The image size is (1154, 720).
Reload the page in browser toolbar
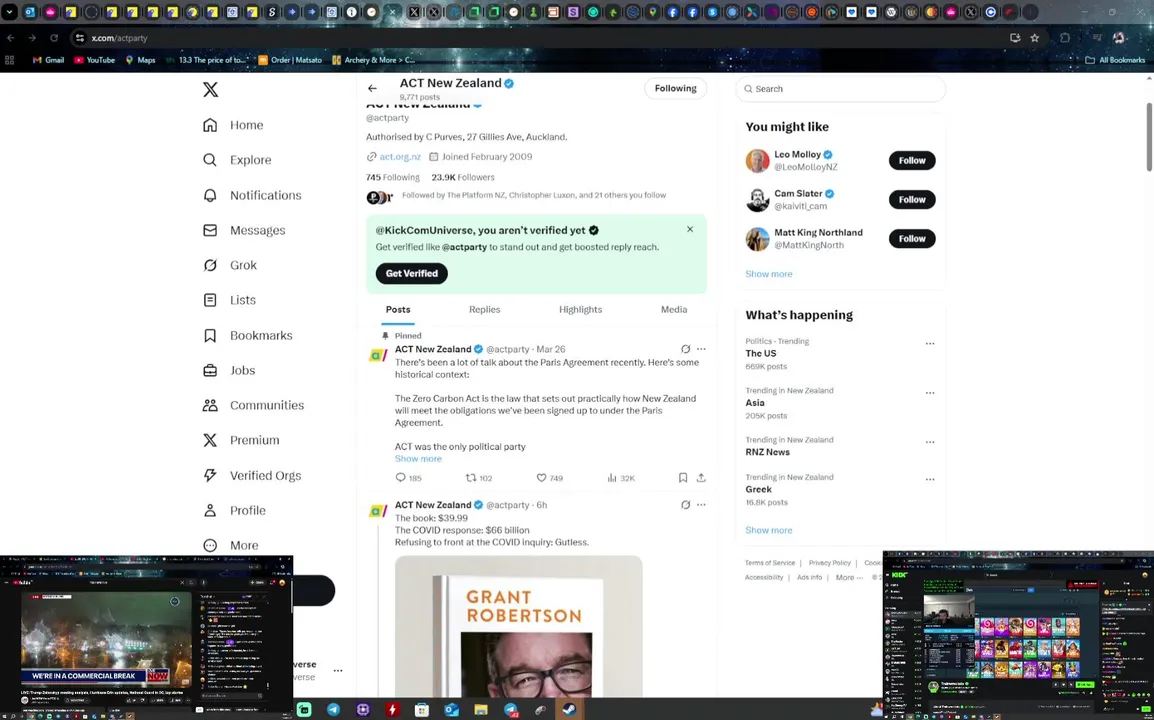pyautogui.click(x=54, y=38)
